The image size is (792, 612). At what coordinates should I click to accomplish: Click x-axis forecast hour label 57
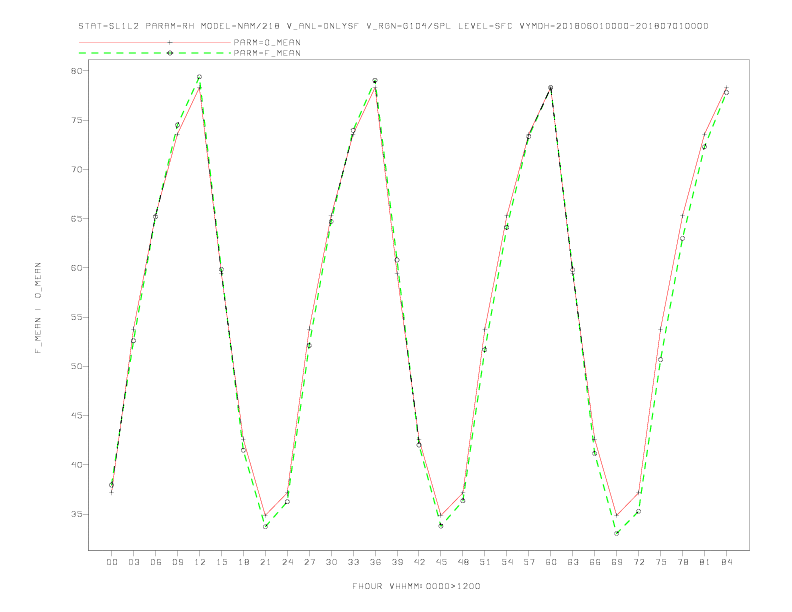(529, 562)
